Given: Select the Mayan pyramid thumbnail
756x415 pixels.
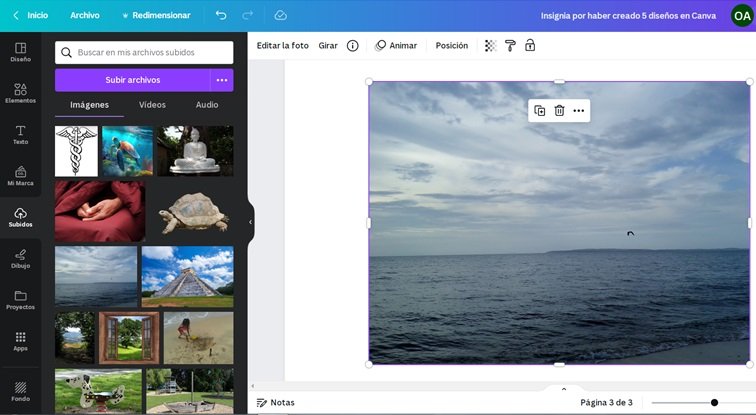Looking at the screenshot, I should click(x=188, y=277).
